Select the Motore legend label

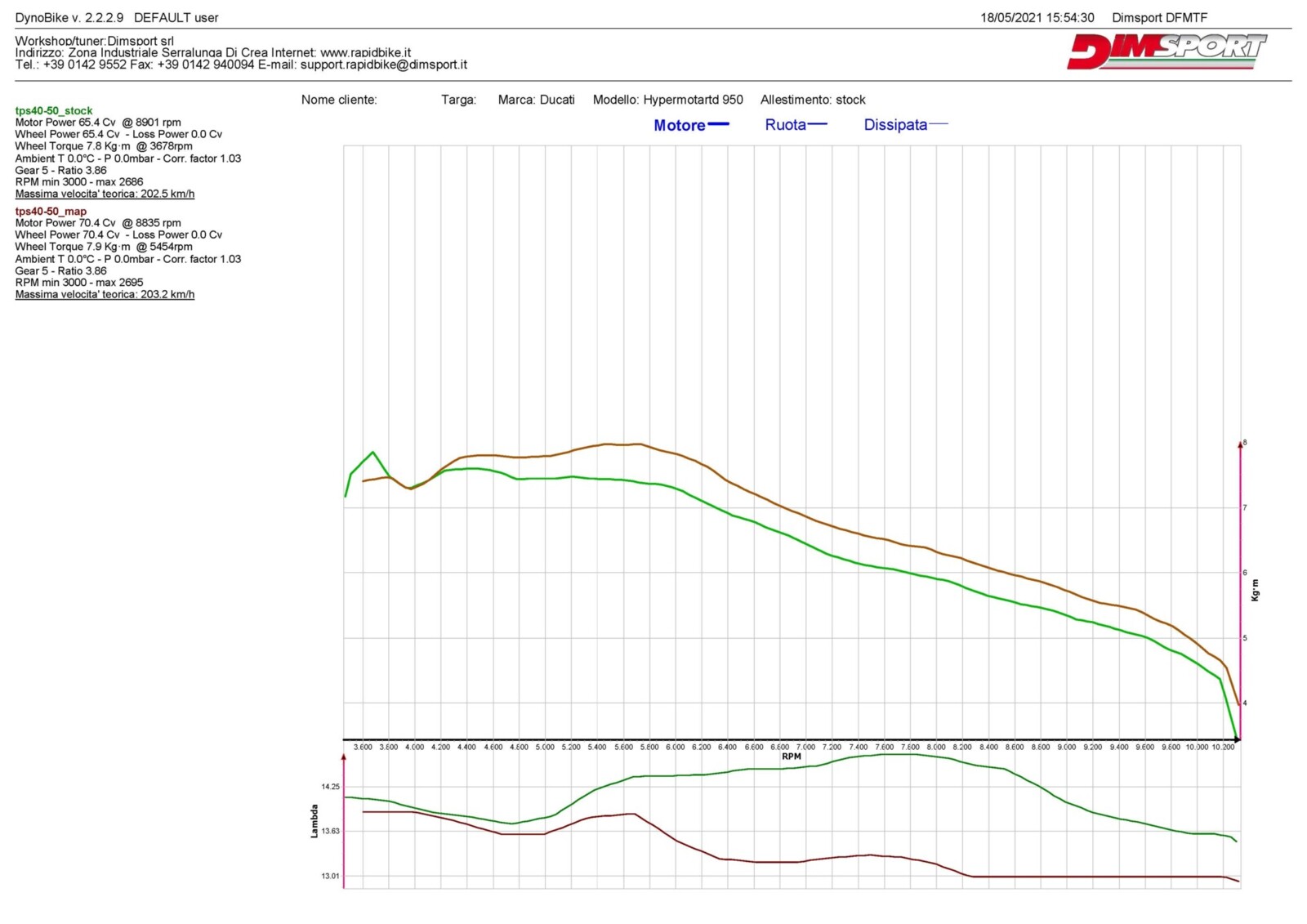tap(679, 125)
